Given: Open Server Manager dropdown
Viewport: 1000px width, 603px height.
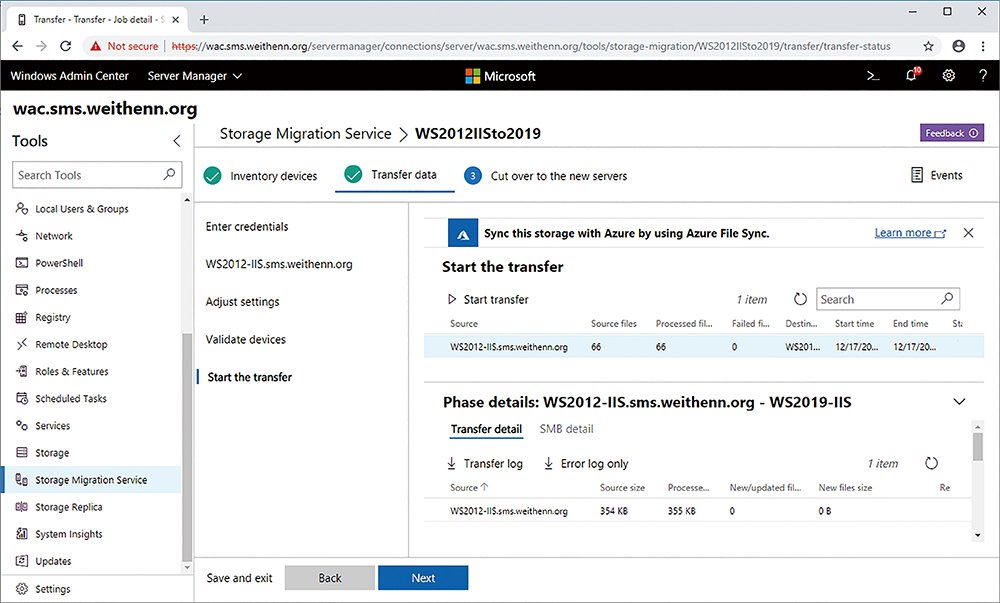Looking at the screenshot, I should (x=195, y=76).
